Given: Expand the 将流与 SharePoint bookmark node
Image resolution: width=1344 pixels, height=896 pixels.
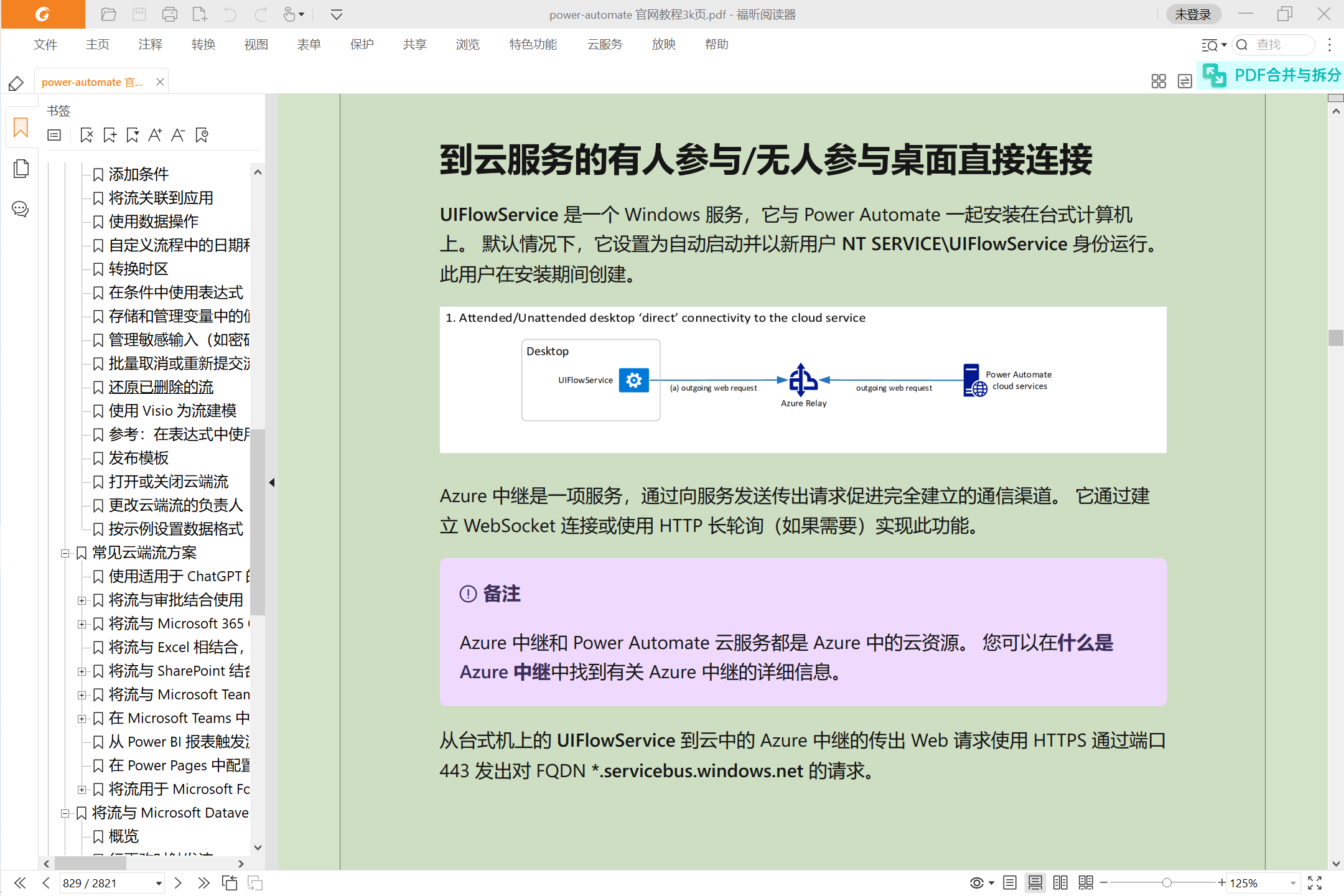Looking at the screenshot, I should [82, 671].
